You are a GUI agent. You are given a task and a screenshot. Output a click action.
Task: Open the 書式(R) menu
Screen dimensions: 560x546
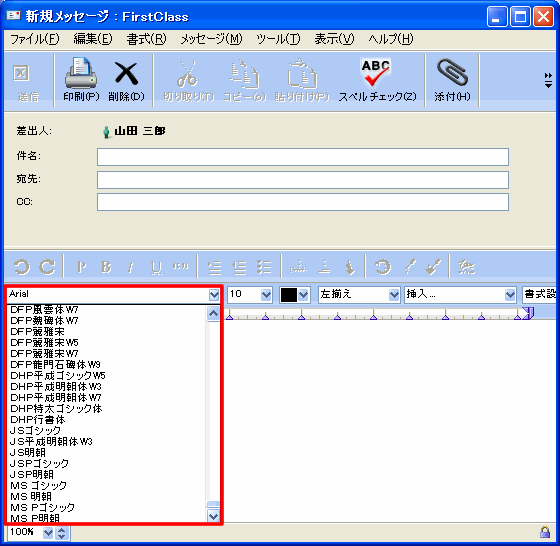146,39
